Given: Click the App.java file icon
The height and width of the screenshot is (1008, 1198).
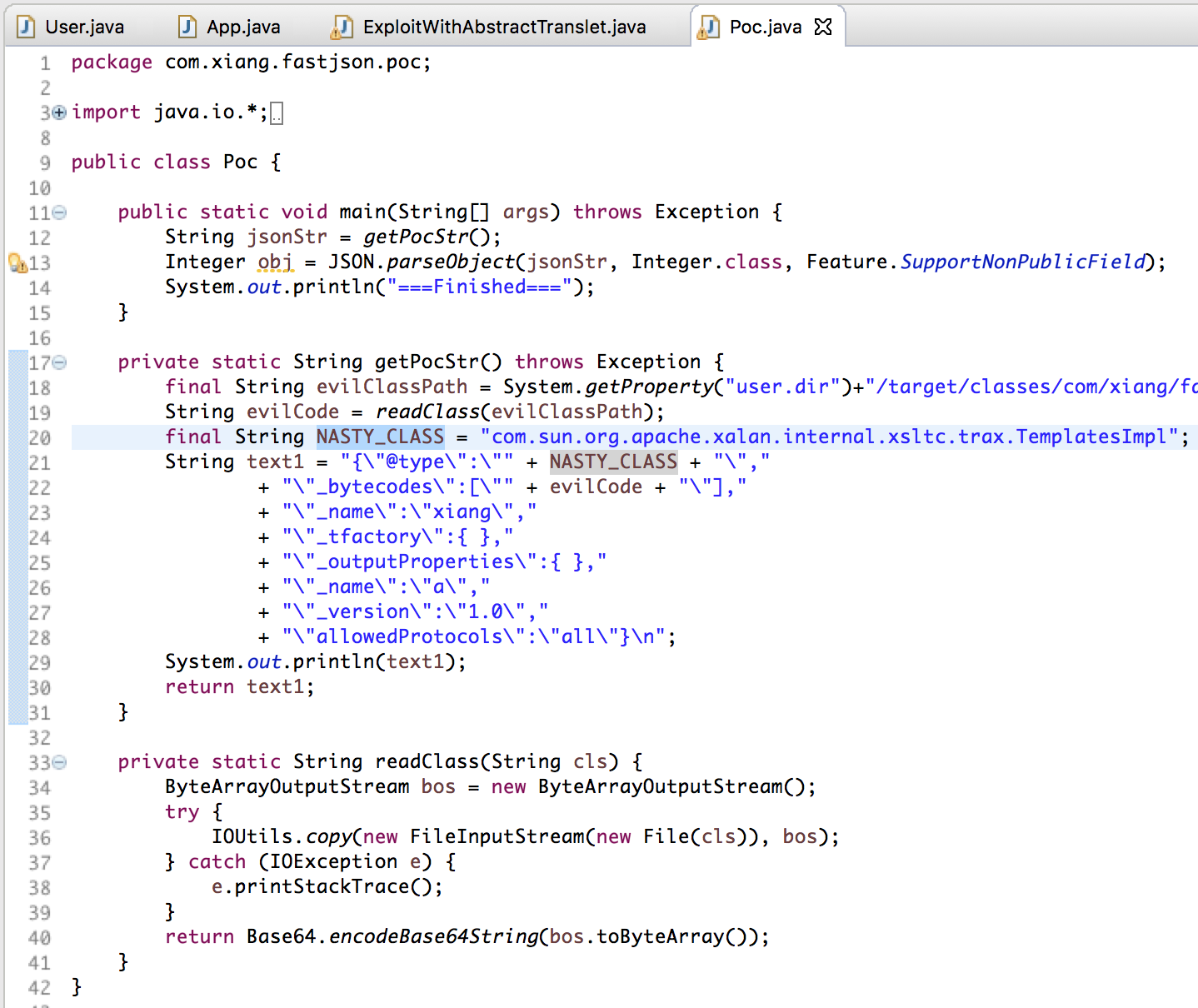Looking at the screenshot, I should [x=187, y=27].
